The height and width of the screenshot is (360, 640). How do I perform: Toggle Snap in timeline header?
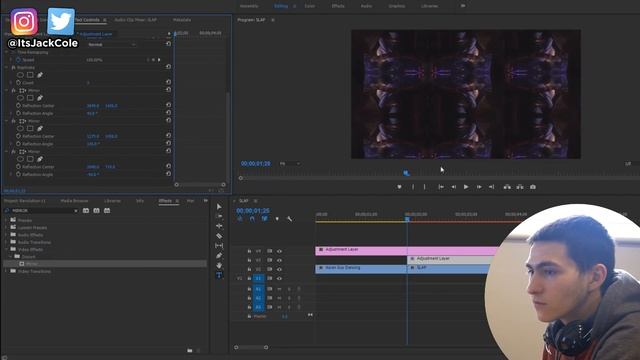(x=252, y=219)
